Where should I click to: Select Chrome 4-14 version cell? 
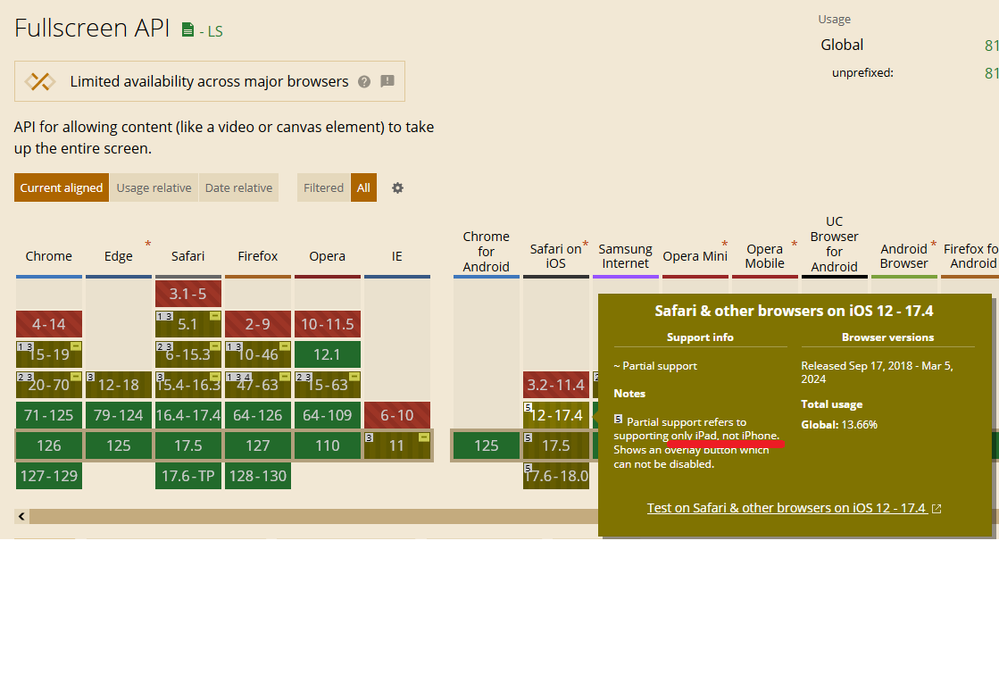click(49, 324)
